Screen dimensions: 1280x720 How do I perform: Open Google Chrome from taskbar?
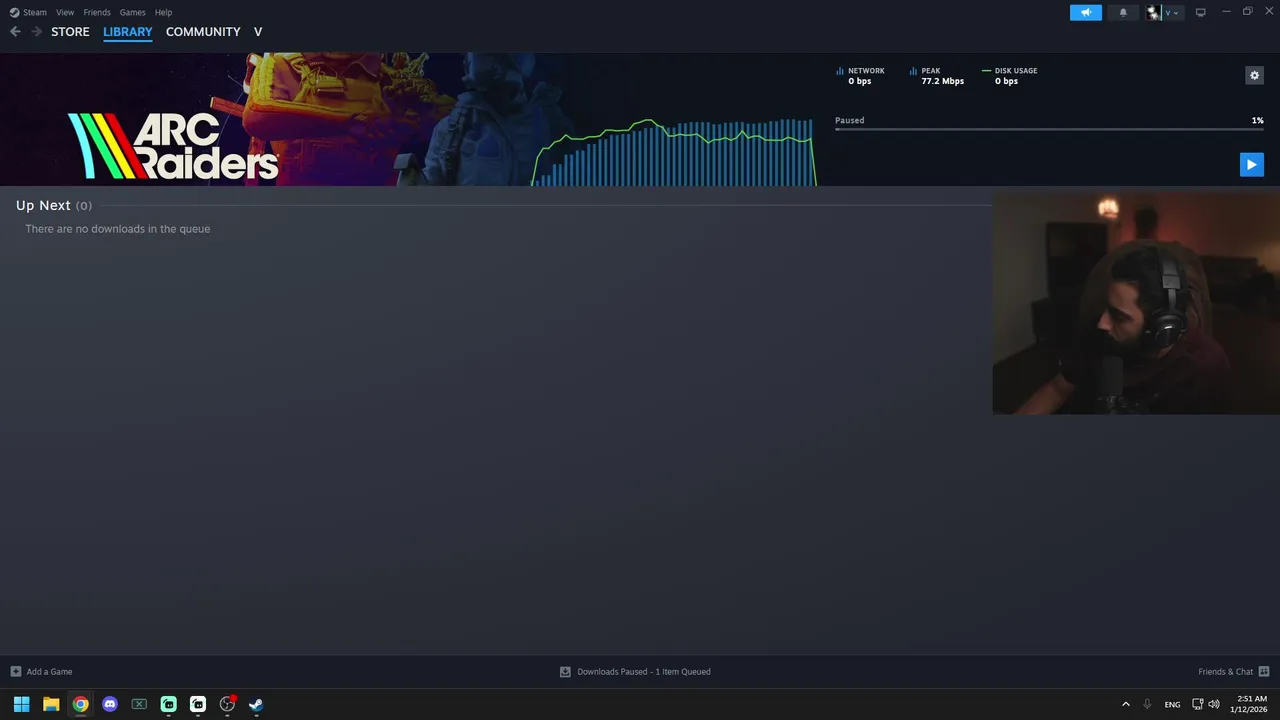[80, 704]
